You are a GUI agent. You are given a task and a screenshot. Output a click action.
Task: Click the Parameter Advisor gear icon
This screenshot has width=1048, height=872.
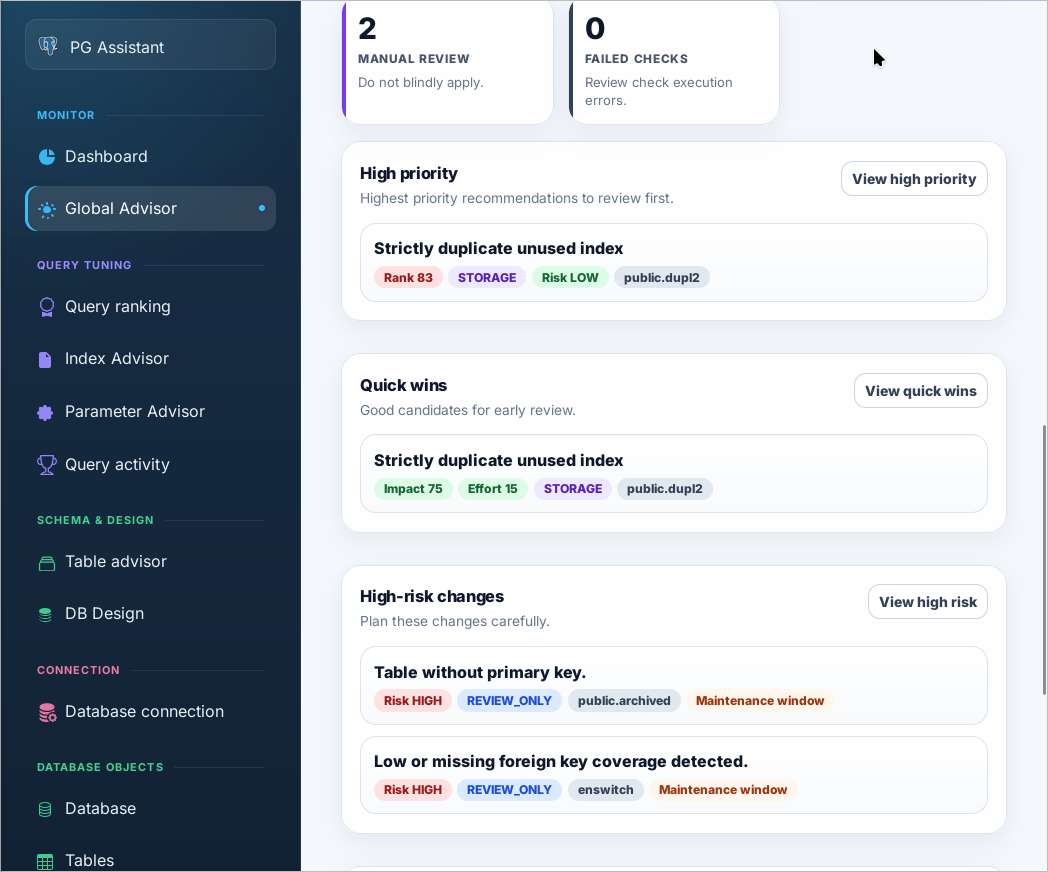tap(45, 412)
